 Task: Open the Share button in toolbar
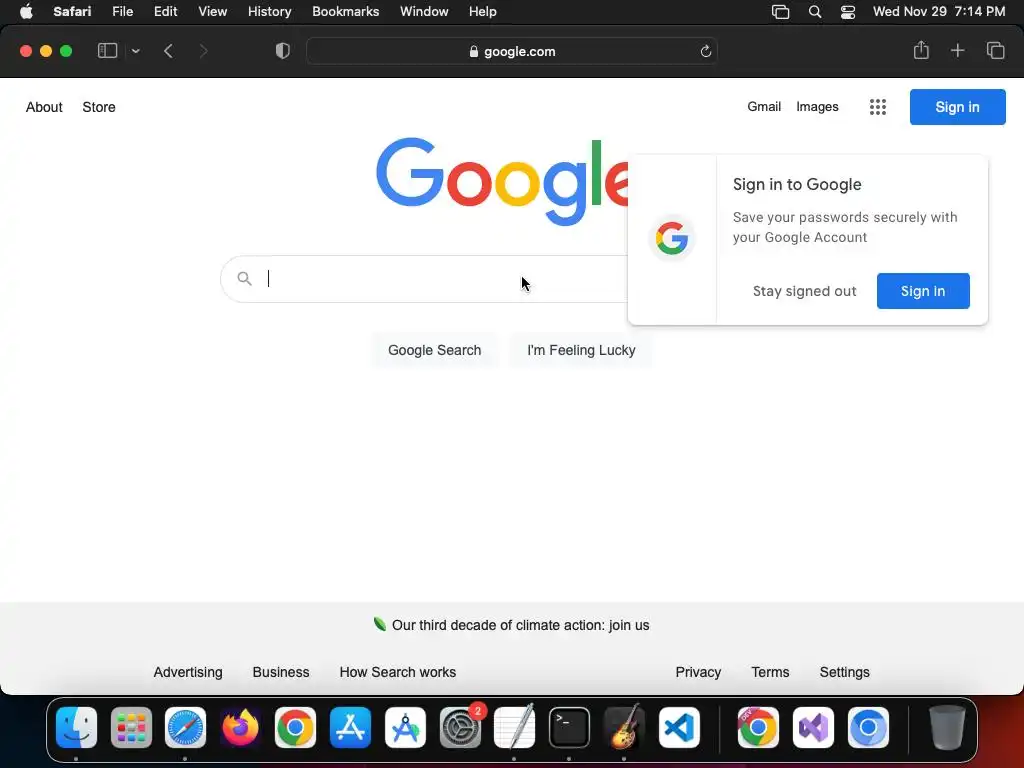coord(921,50)
